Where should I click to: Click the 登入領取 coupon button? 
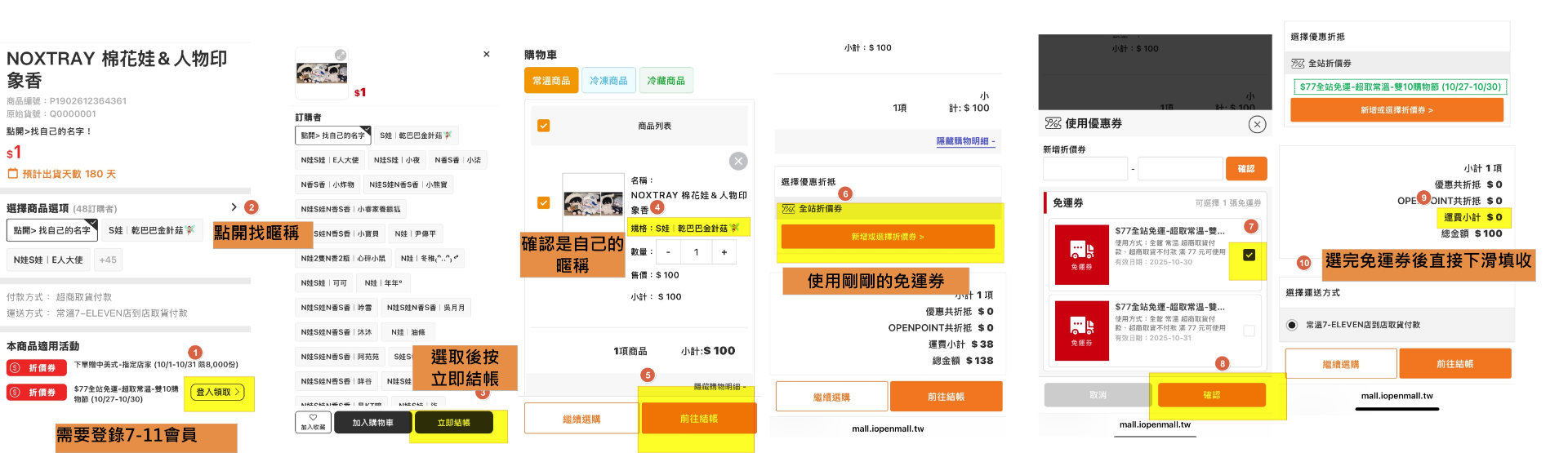(219, 393)
